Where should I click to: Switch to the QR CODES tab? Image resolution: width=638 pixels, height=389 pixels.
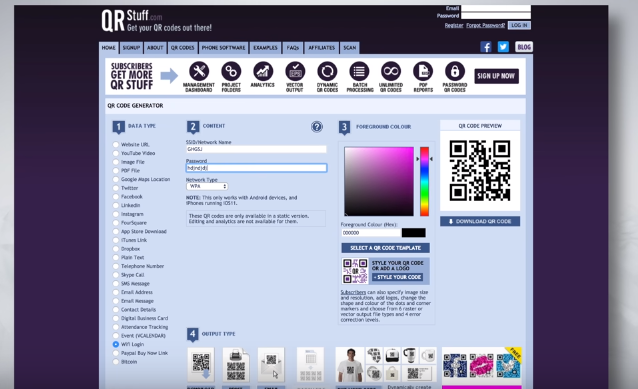(x=182, y=48)
